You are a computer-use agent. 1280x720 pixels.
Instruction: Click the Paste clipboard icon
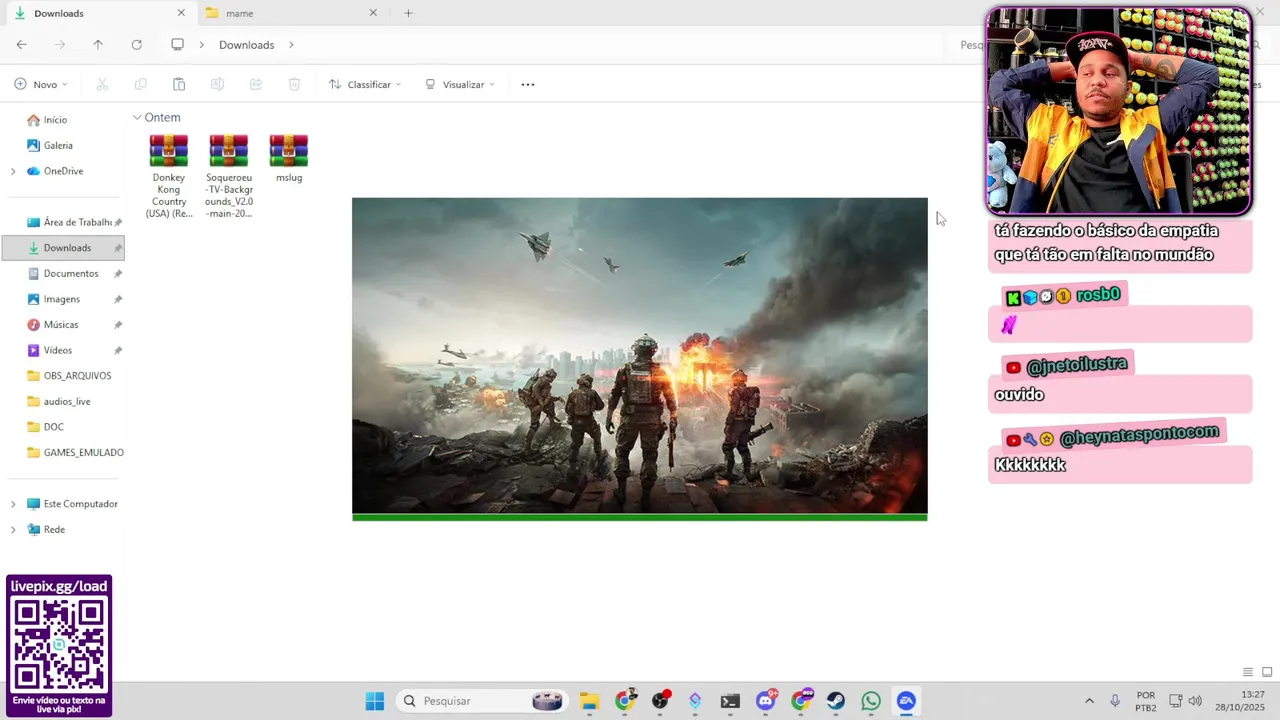pos(179,85)
